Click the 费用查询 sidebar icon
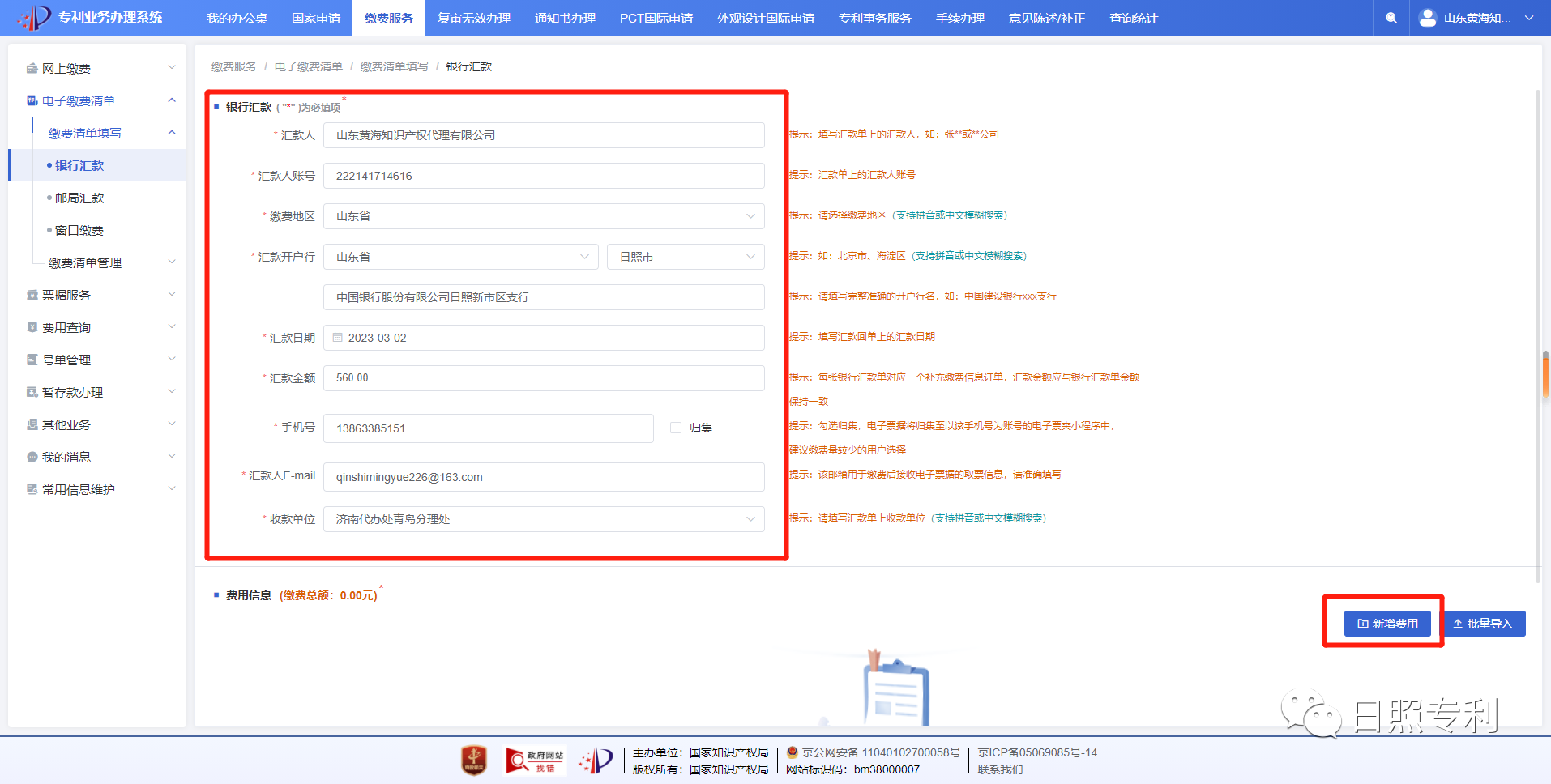The image size is (1551, 784). pos(32,327)
